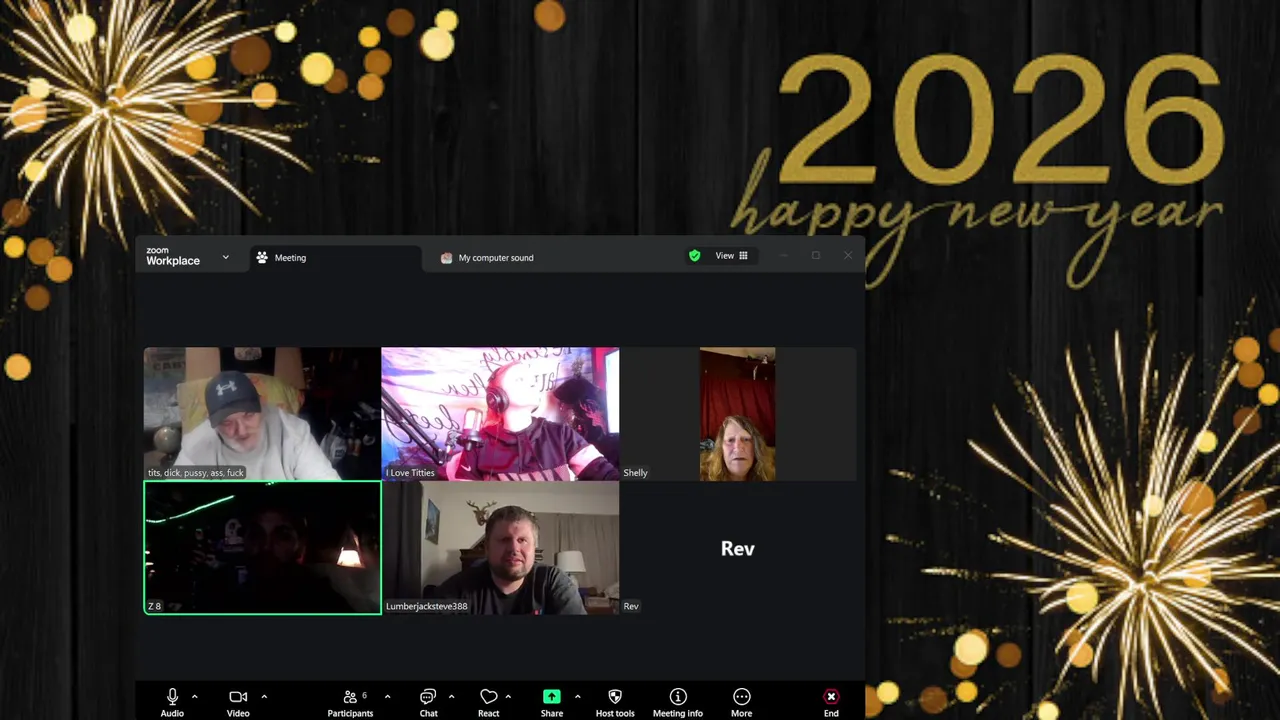Close the Zoom meeting window

pyautogui.click(x=848, y=256)
